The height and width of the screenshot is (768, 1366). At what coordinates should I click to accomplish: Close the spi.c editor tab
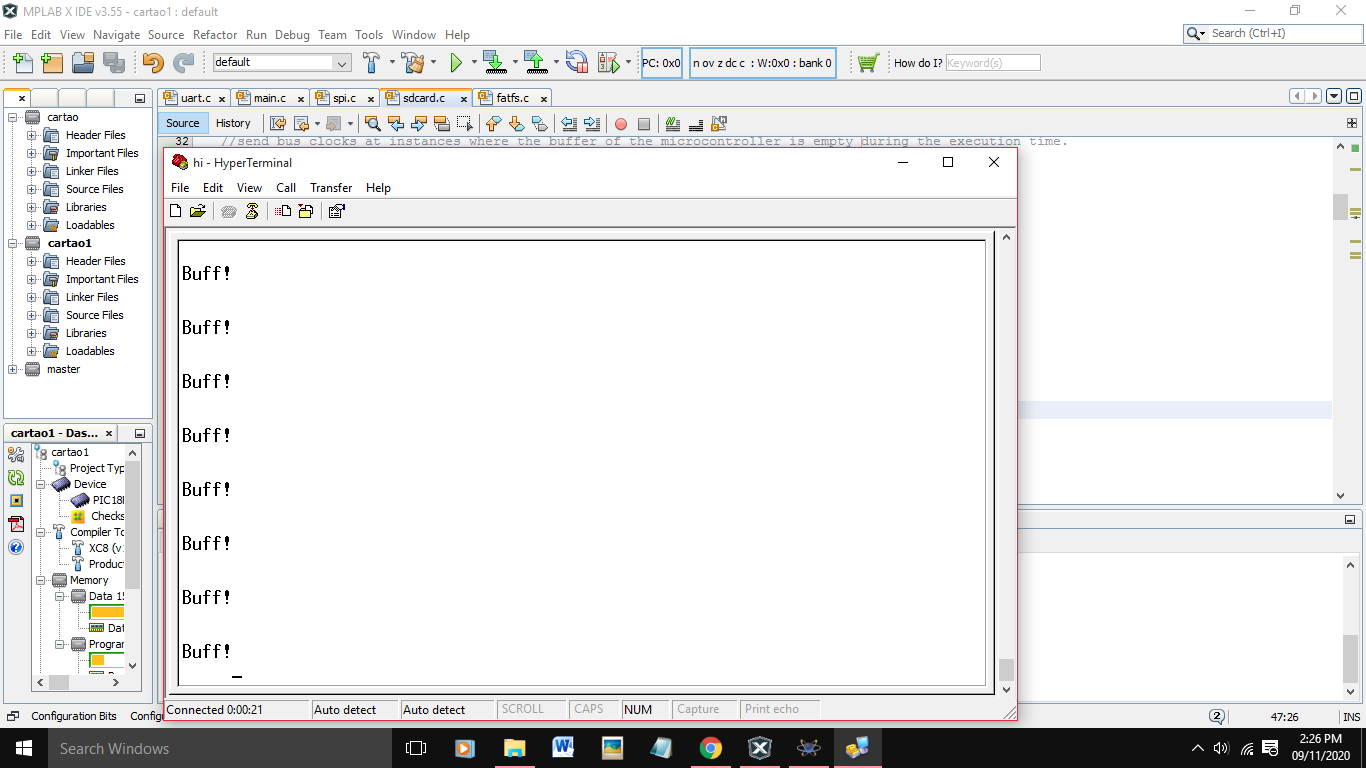point(370,99)
